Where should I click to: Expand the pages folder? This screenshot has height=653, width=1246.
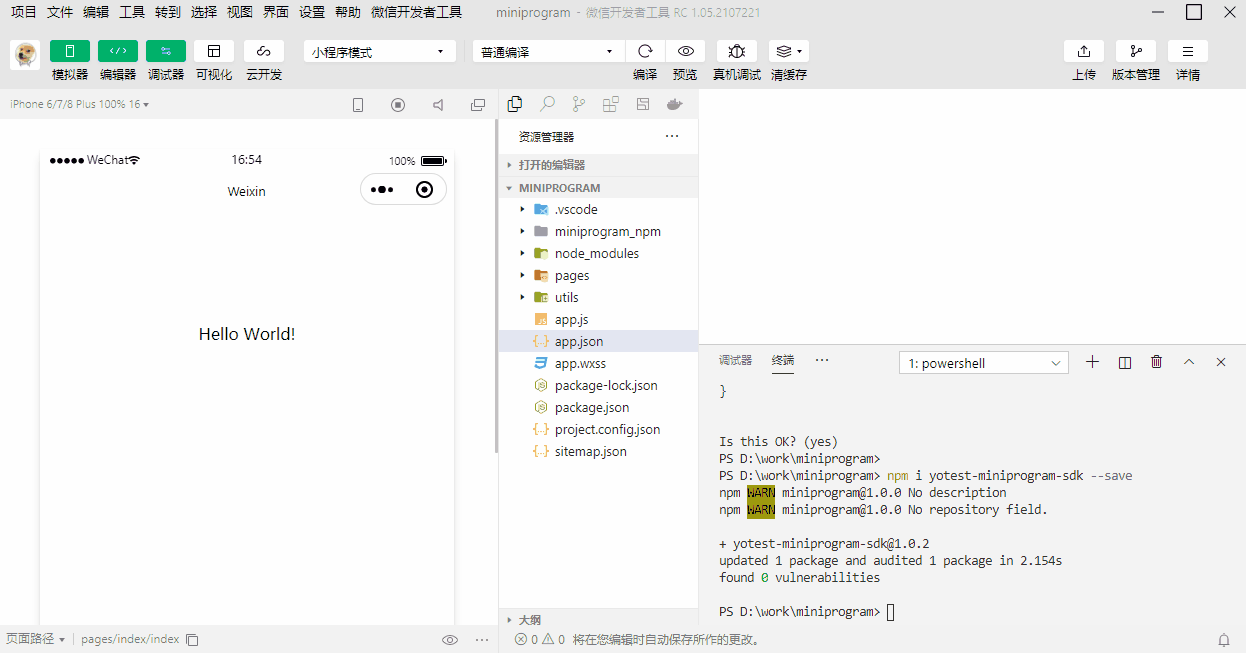coord(598,275)
